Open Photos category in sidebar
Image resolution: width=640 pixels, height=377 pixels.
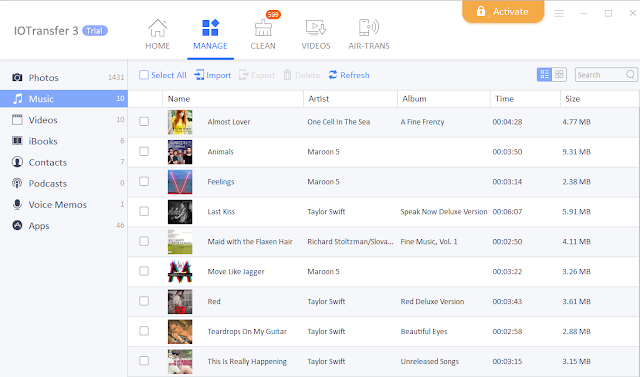coord(64,77)
